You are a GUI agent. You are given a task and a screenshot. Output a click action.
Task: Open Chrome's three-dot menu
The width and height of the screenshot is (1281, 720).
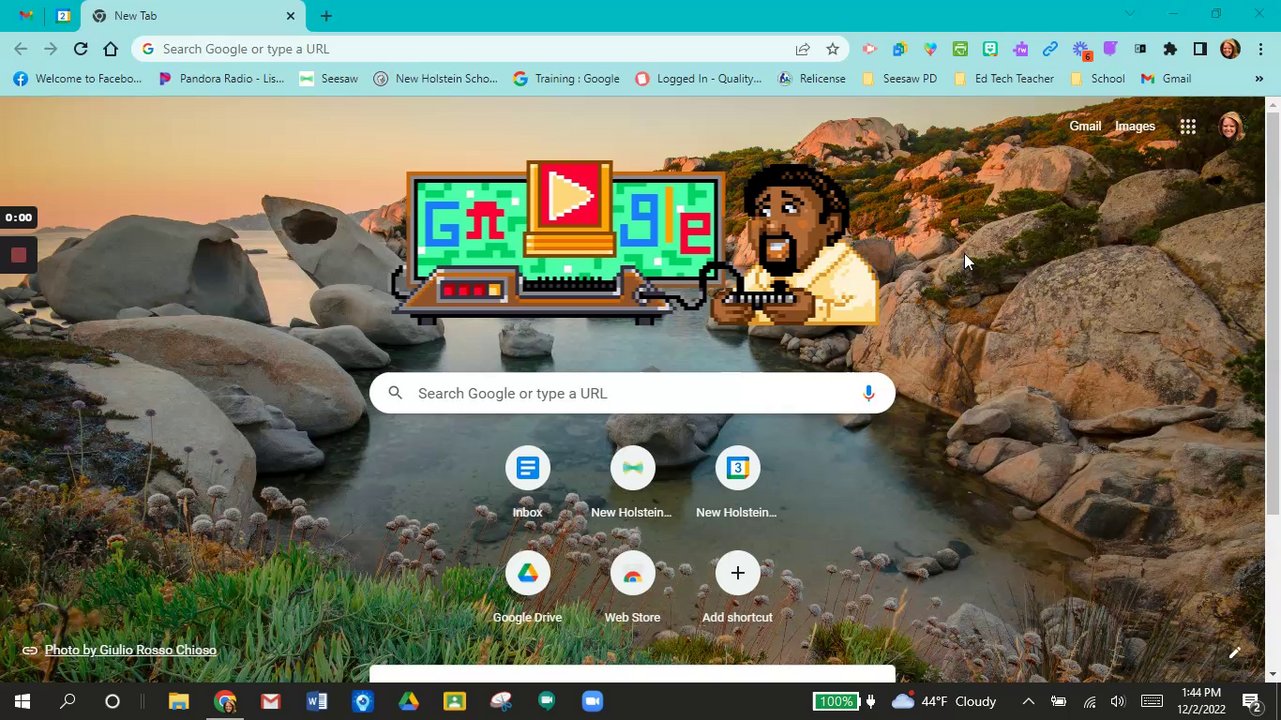pos(1261,49)
